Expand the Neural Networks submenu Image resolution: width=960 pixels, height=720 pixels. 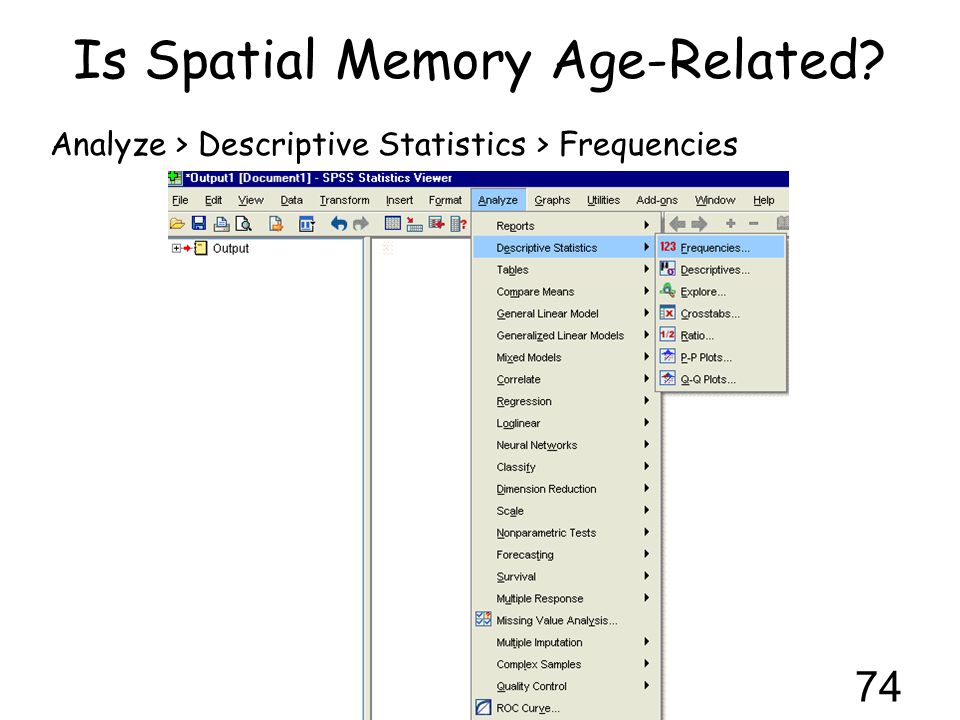[x=564, y=445]
